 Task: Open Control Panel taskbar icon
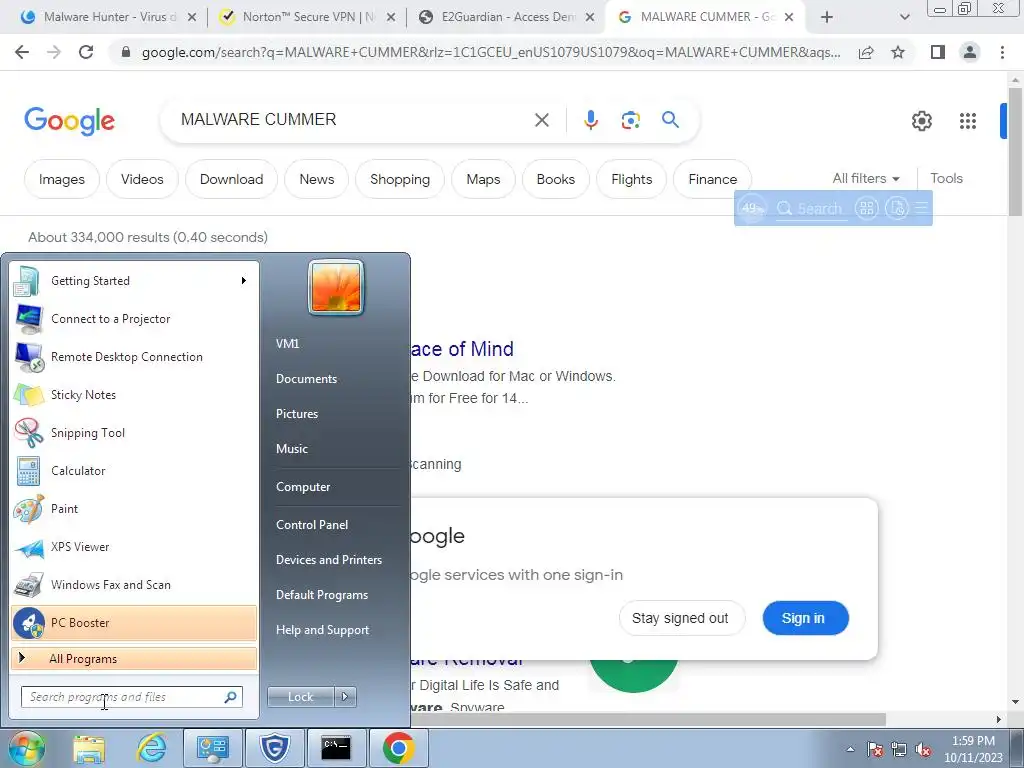point(213,748)
